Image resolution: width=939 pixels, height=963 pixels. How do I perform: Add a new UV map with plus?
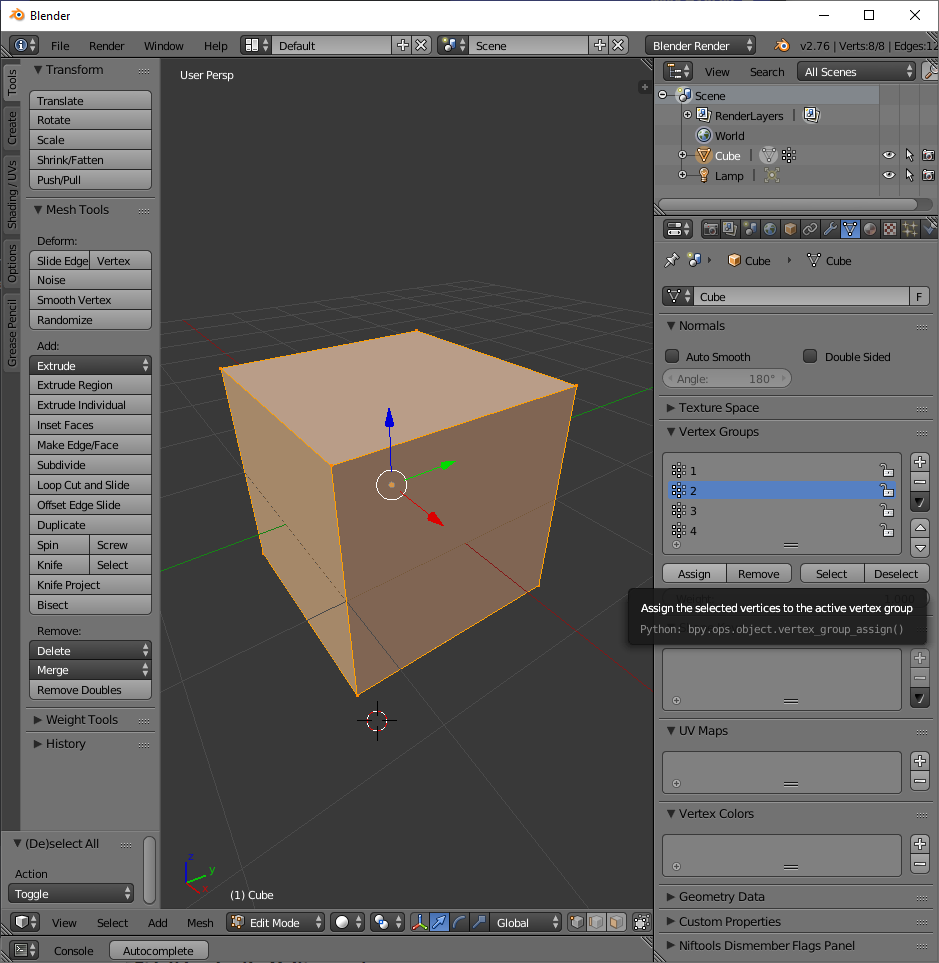point(920,761)
